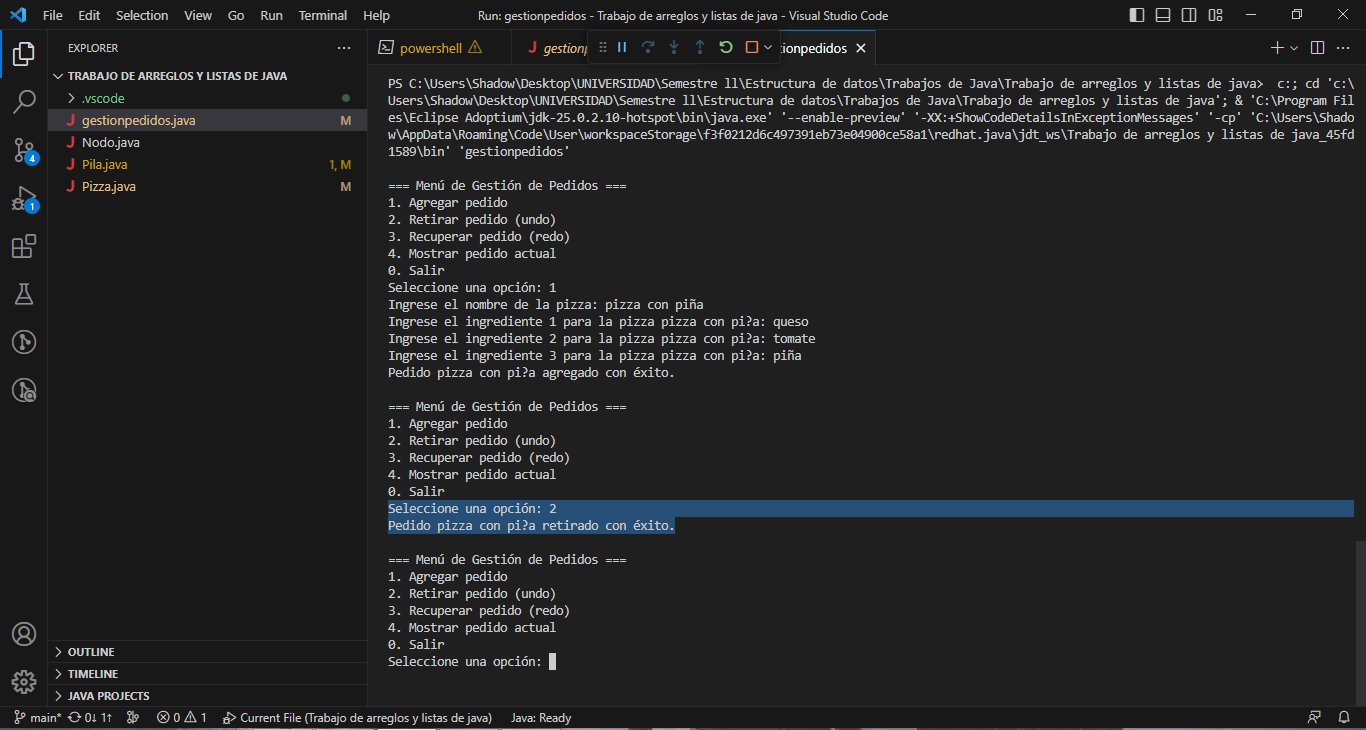The height and width of the screenshot is (730, 1366).
Task: Split the terminal editor to the right
Action: [1317, 48]
